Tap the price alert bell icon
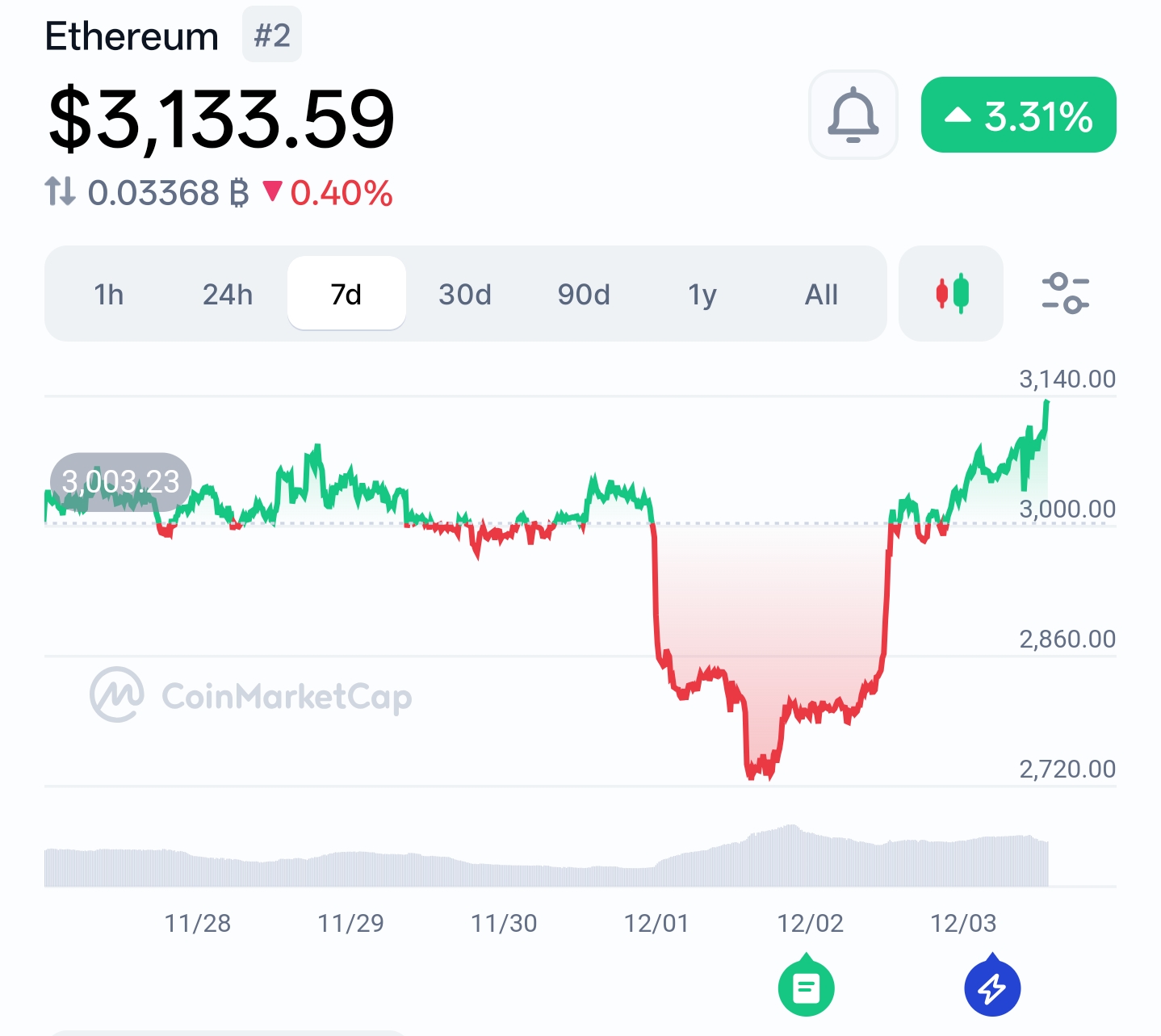 point(853,115)
